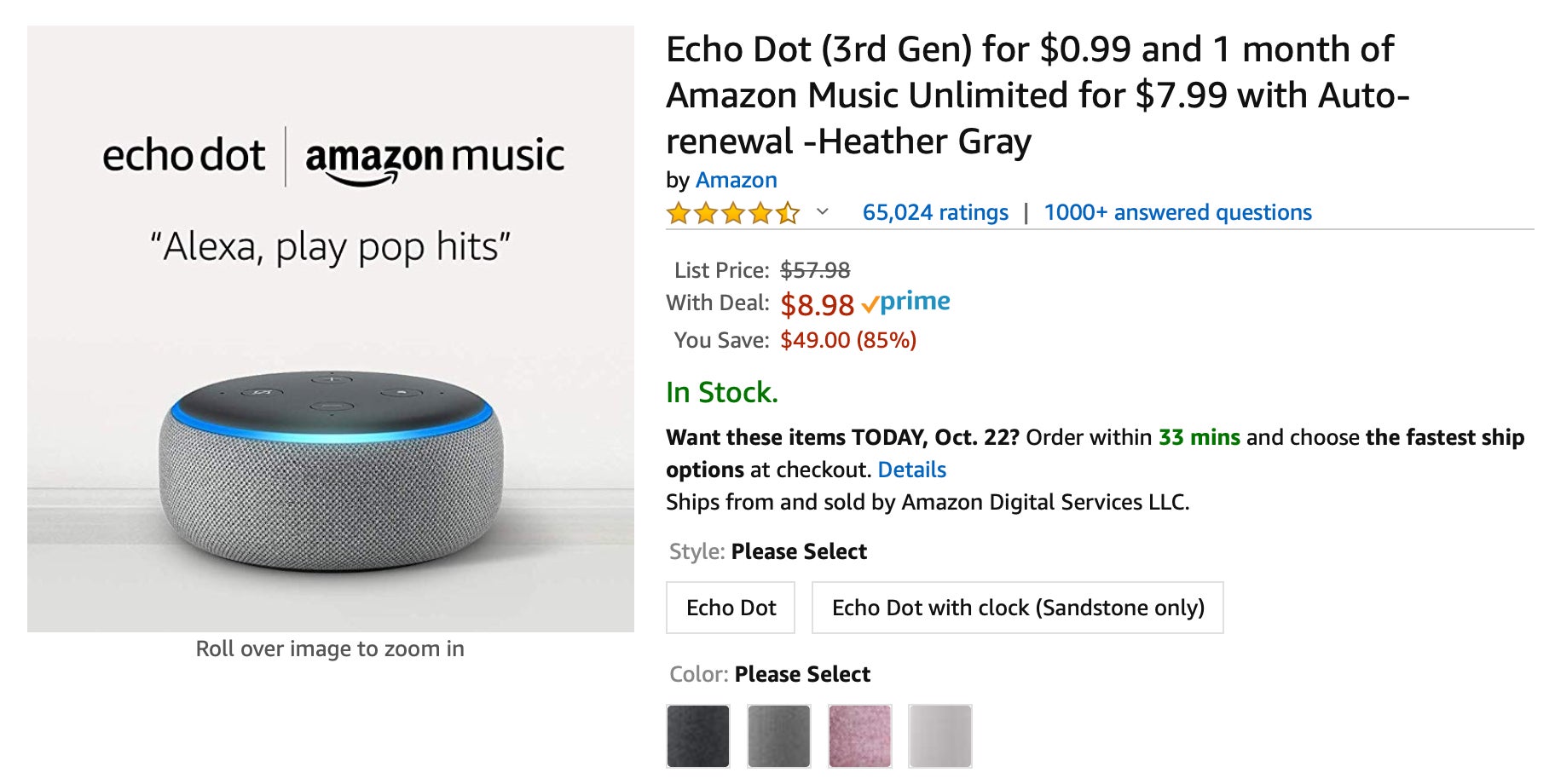Image resolution: width=1555 pixels, height=784 pixels.
Task: Click the amazon music logo in product image
Action: [435, 159]
